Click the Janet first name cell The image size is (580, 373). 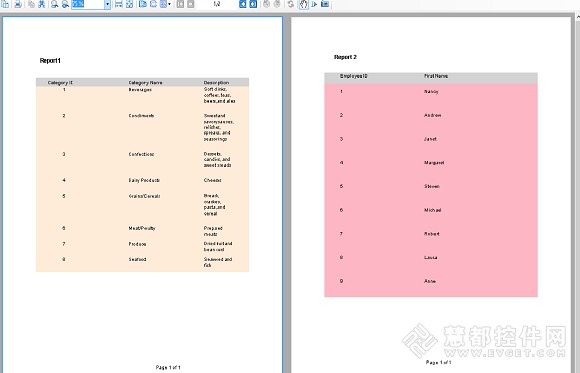click(x=430, y=139)
